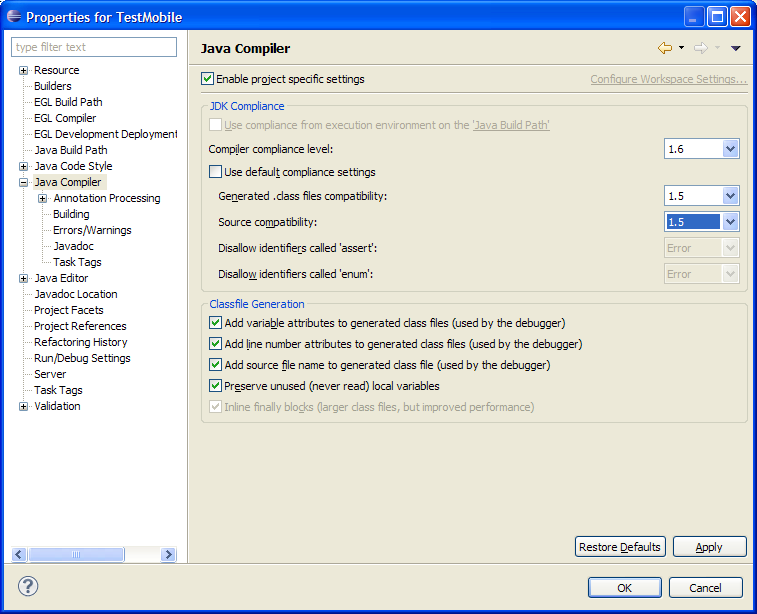Click the Resource label in tree
Image resolution: width=757 pixels, height=614 pixels.
coord(56,70)
